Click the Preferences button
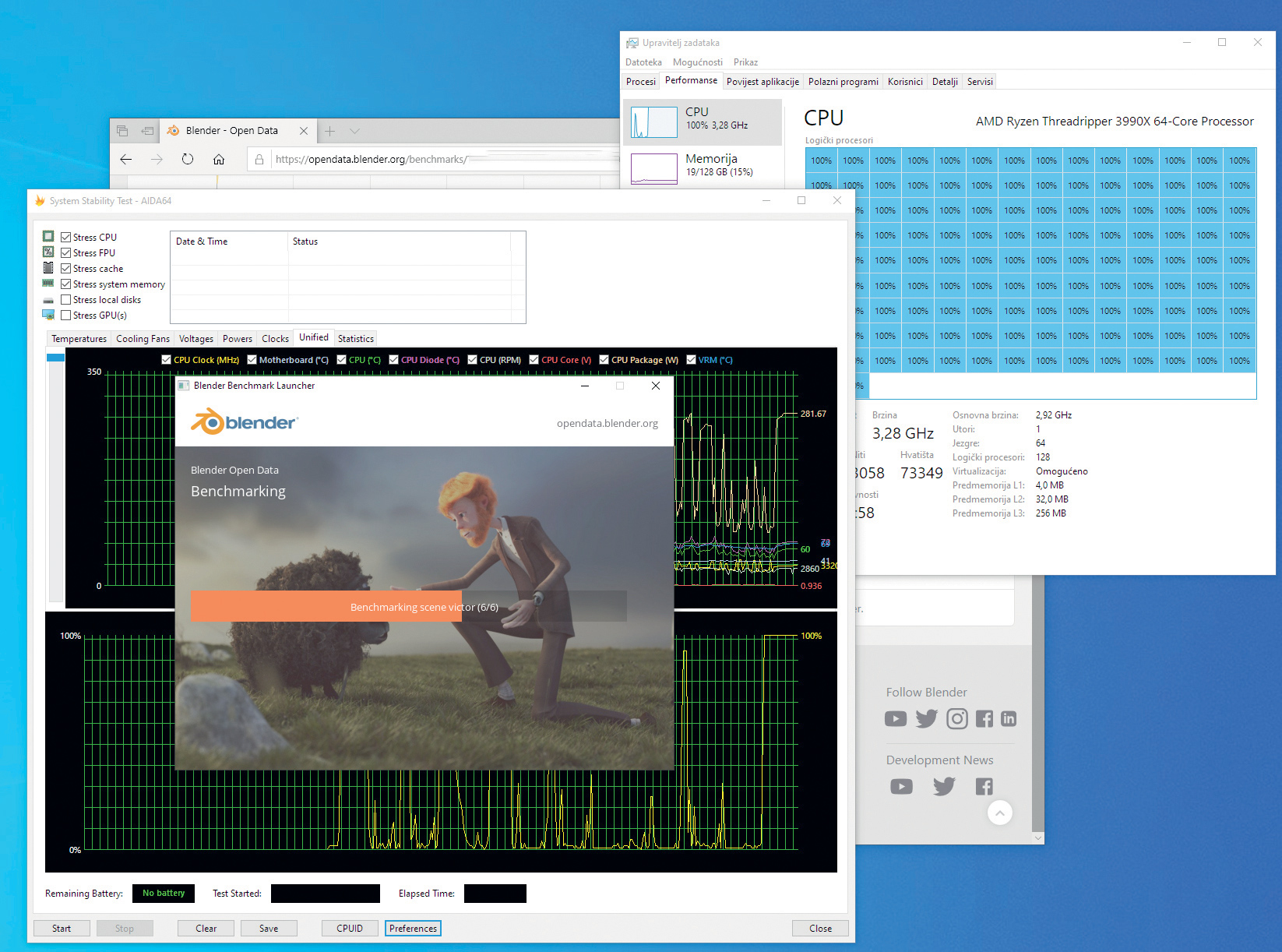This screenshot has width=1282, height=952. click(413, 929)
